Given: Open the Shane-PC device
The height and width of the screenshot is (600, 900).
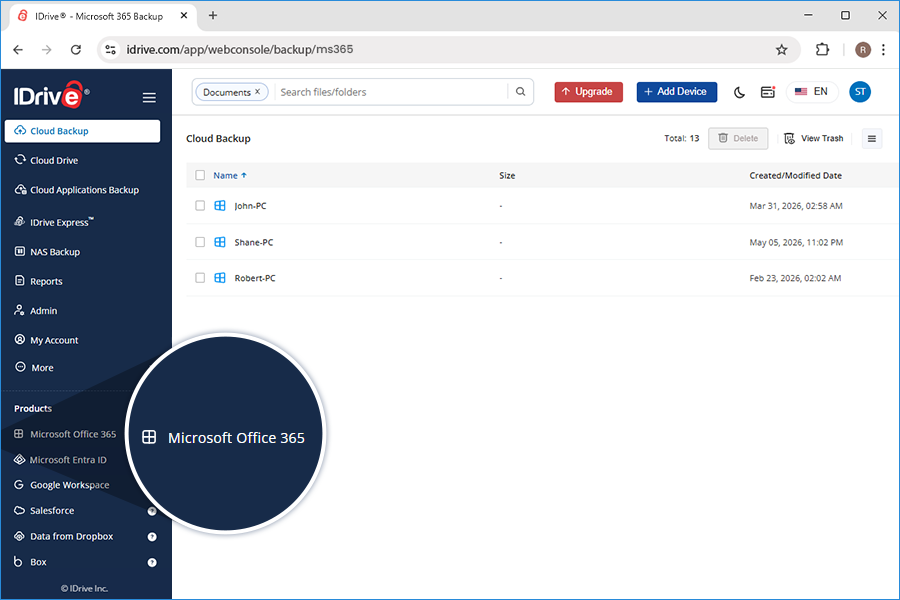Looking at the screenshot, I should click(254, 243).
